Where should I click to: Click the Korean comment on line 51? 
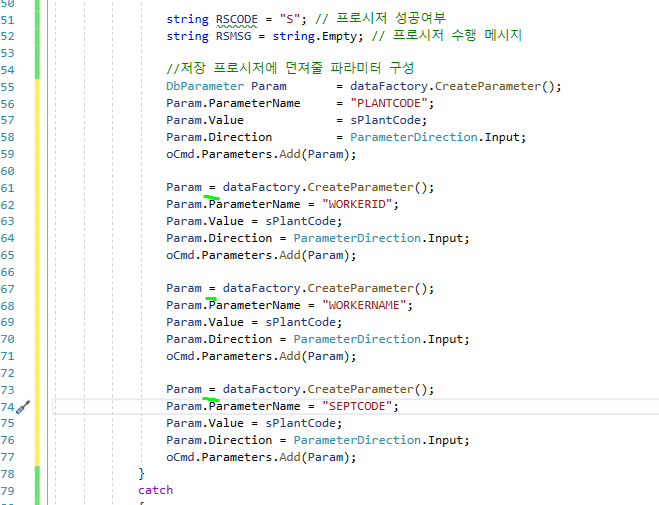(x=380, y=18)
